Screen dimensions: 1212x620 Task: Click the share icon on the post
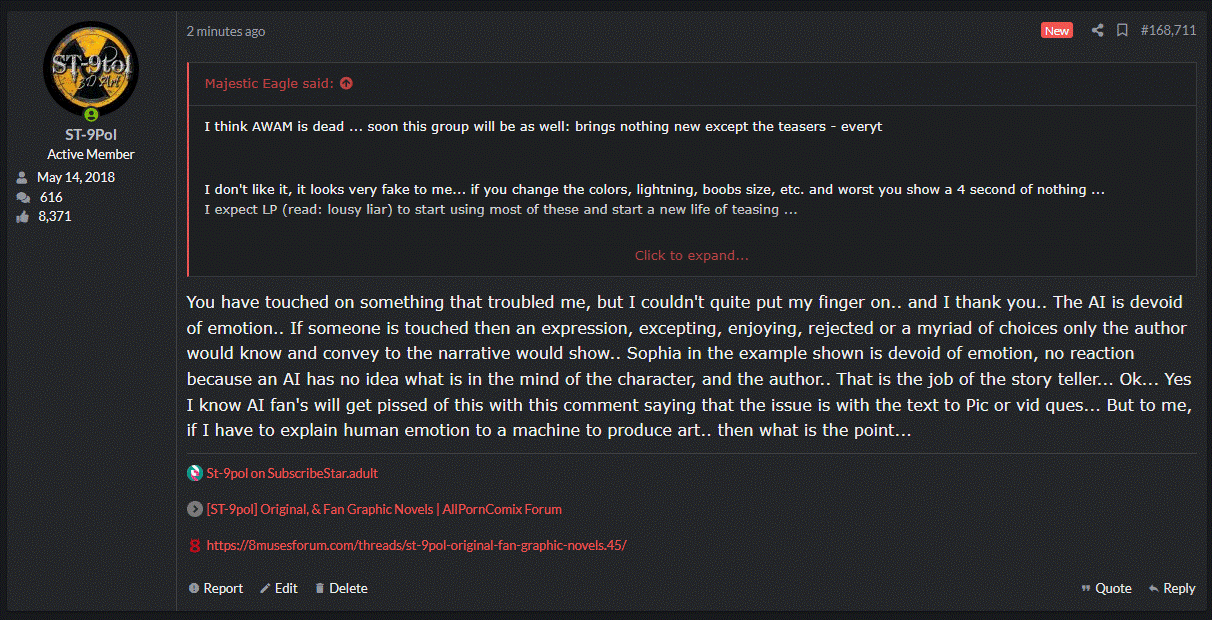tap(1097, 31)
